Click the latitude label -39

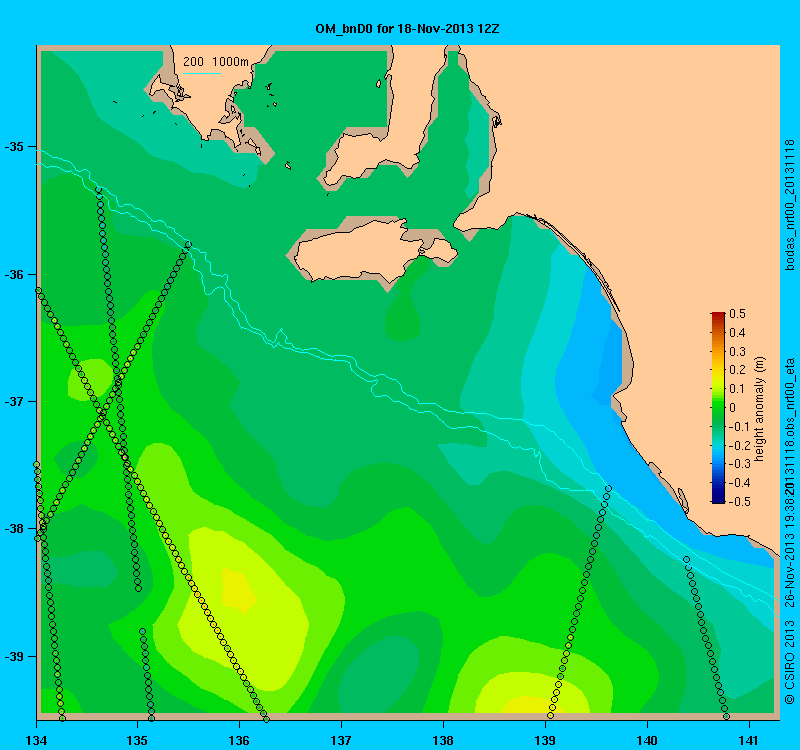(14, 656)
